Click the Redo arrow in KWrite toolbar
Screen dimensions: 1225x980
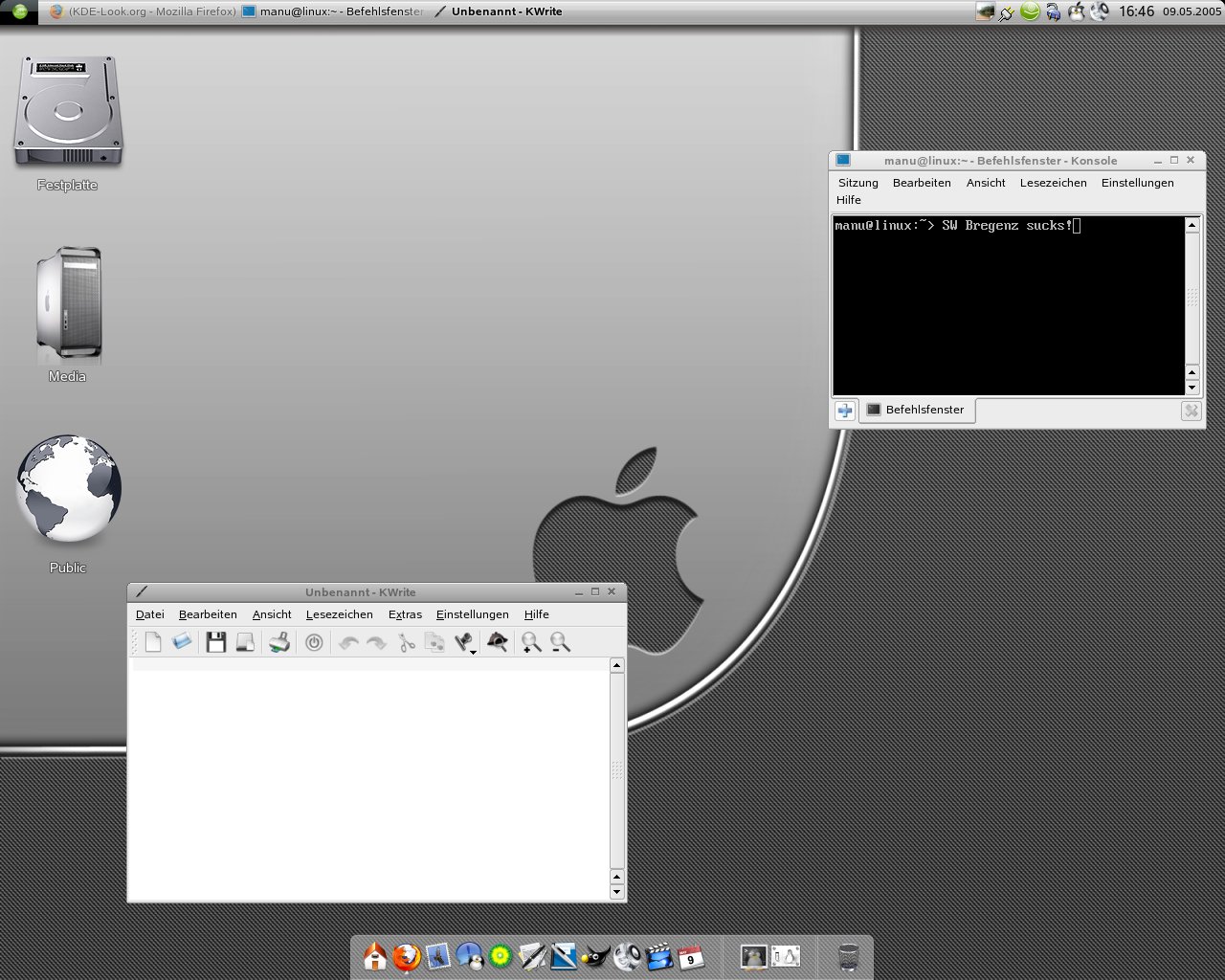(x=377, y=643)
